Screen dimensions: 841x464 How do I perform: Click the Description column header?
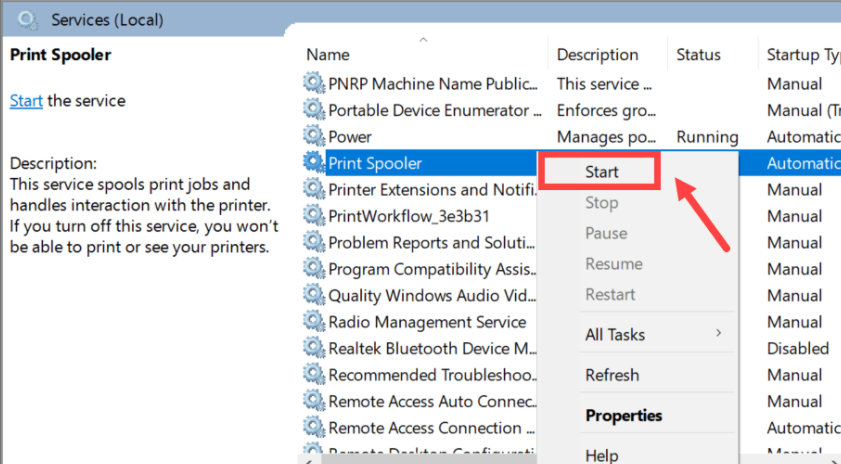pos(597,55)
